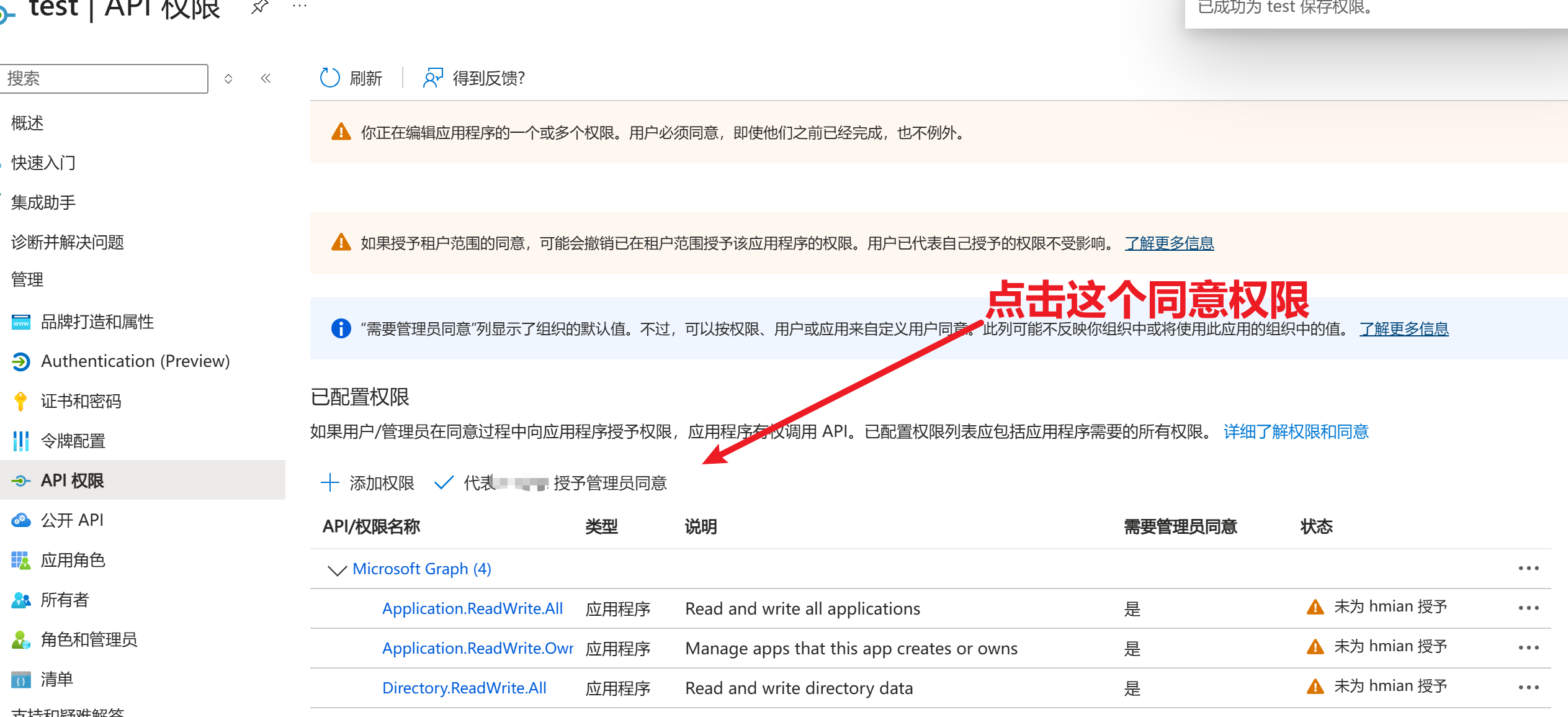Open more options for Application.ReadWrite.All row
Viewport: 1568px width, 717px height.
pos(1528,608)
